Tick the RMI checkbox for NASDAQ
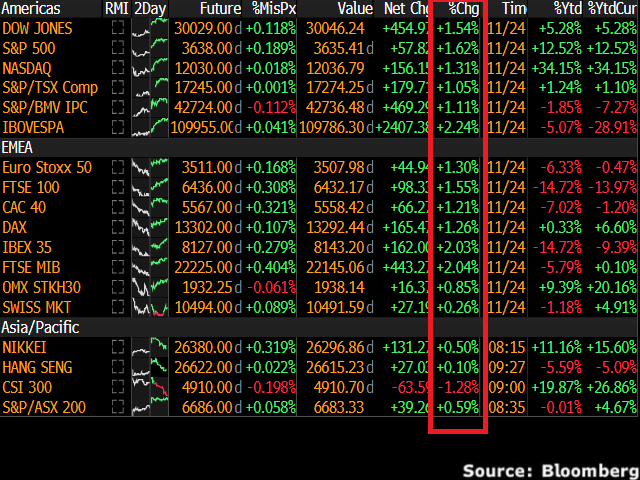The width and height of the screenshot is (640, 480). 118,68
